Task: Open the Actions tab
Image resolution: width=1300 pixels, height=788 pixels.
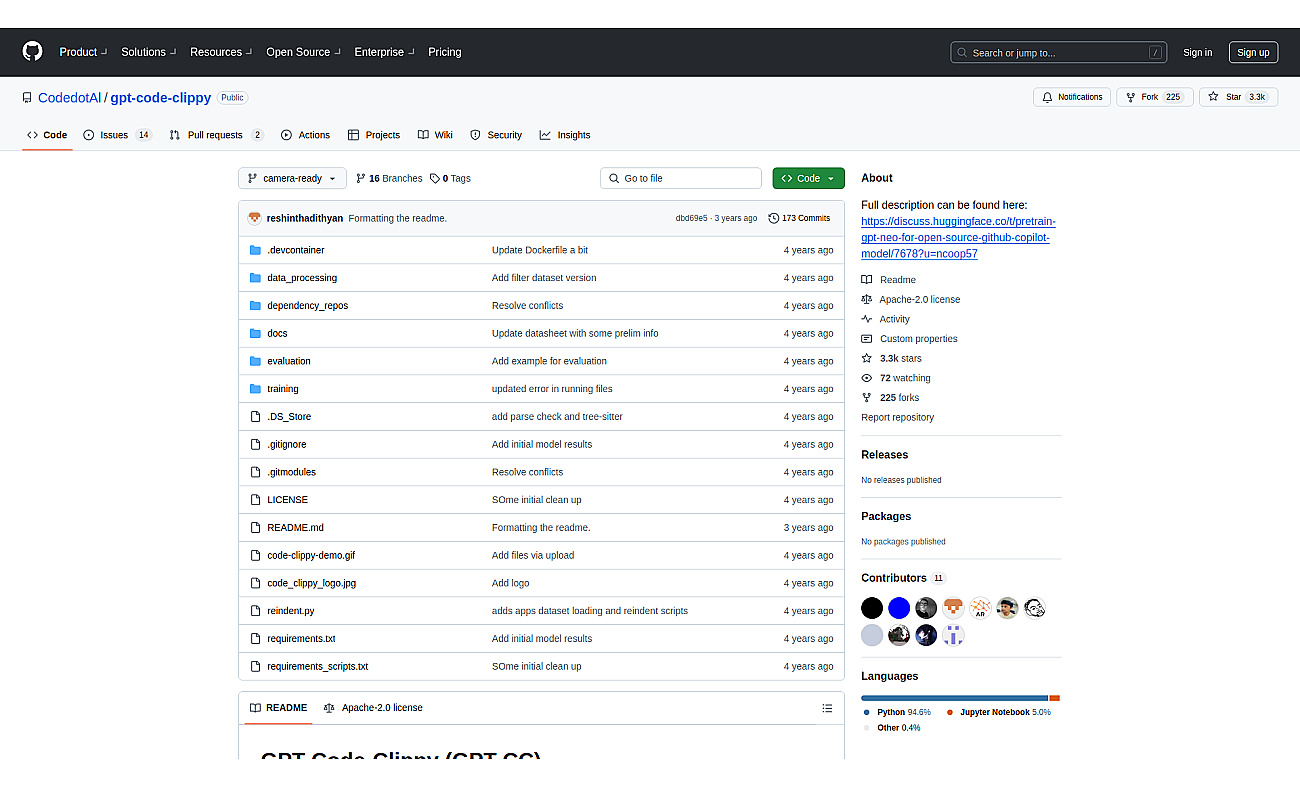Action: (305, 135)
